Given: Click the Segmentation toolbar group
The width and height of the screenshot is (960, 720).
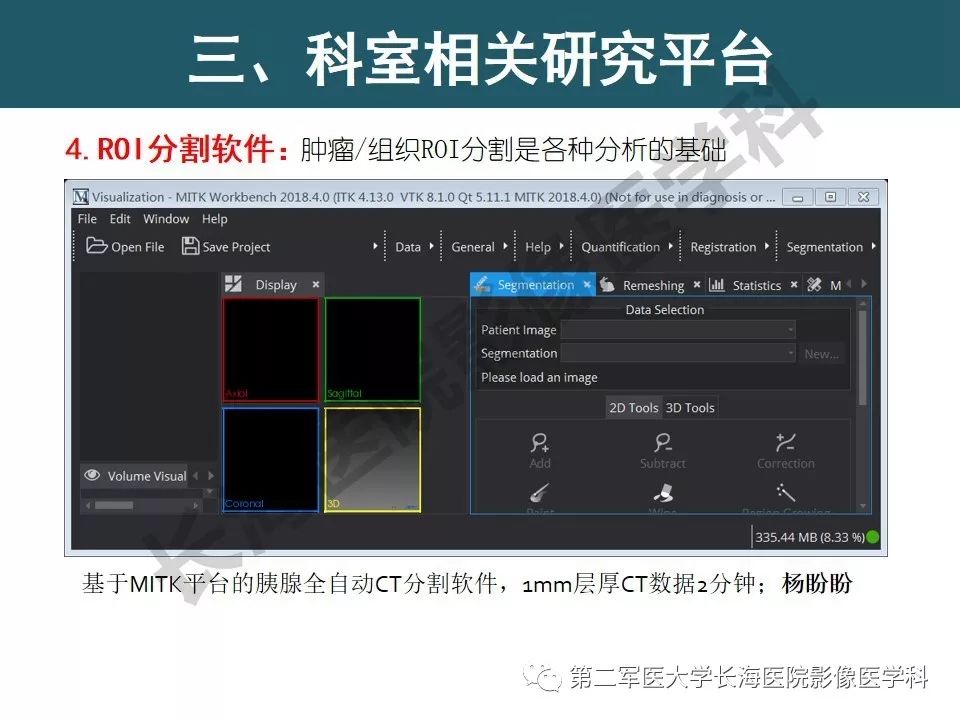Looking at the screenshot, I should pos(824,247).
